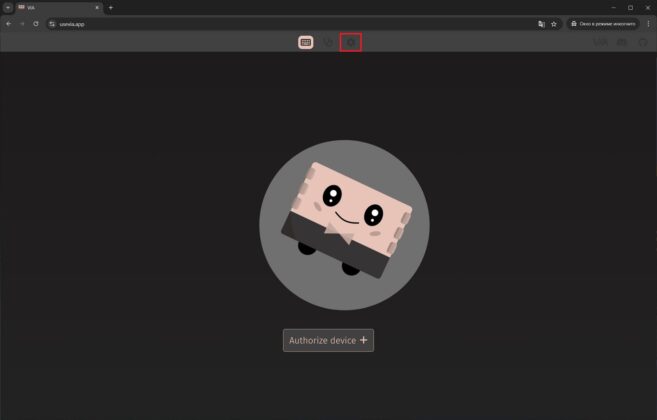657x420 pixels.
Task: Open the tab search dropdown arrow
Action: click(x=8, y=8)
